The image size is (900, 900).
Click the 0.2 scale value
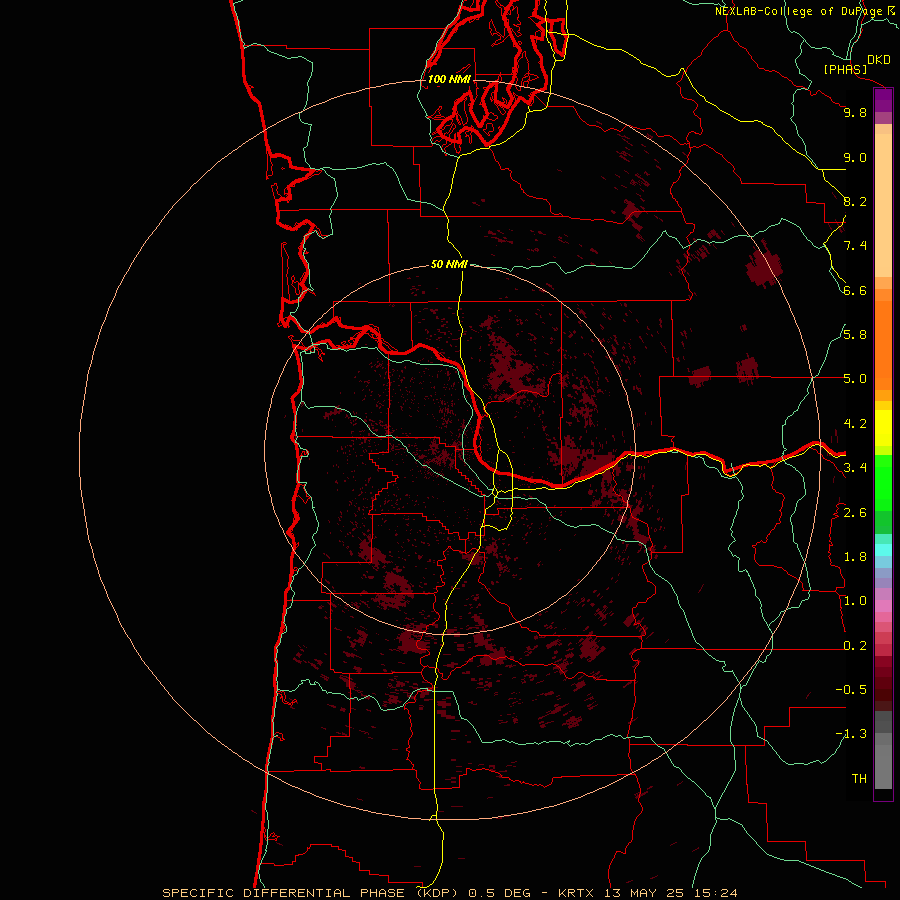(855, 646)
